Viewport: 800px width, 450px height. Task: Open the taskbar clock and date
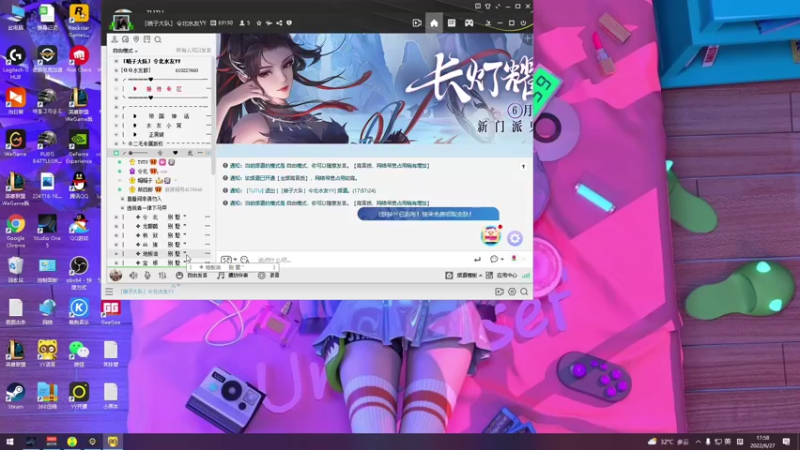coord(763,441)
